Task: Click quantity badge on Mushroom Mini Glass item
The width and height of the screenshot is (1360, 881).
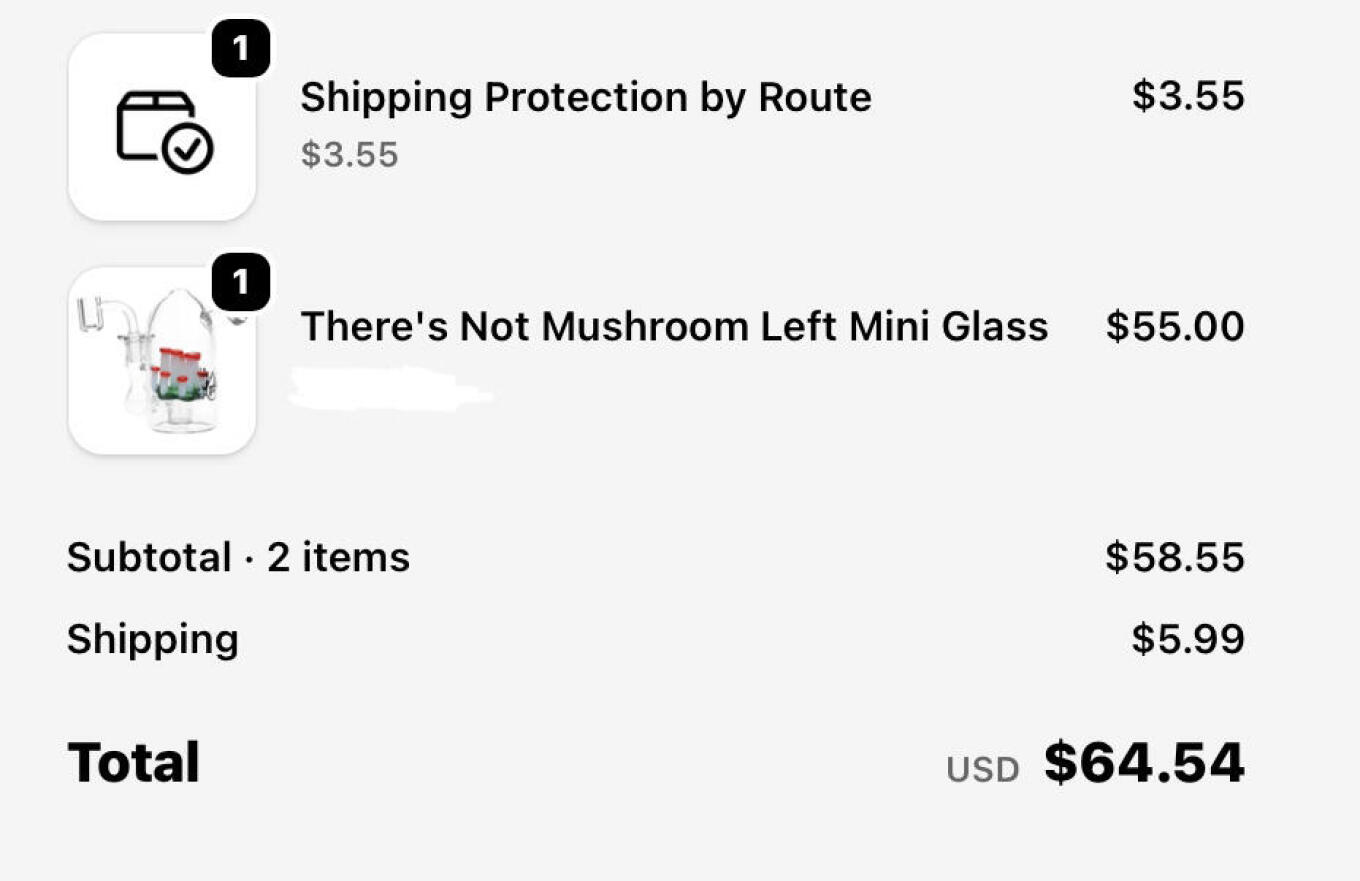Action: 241,282
